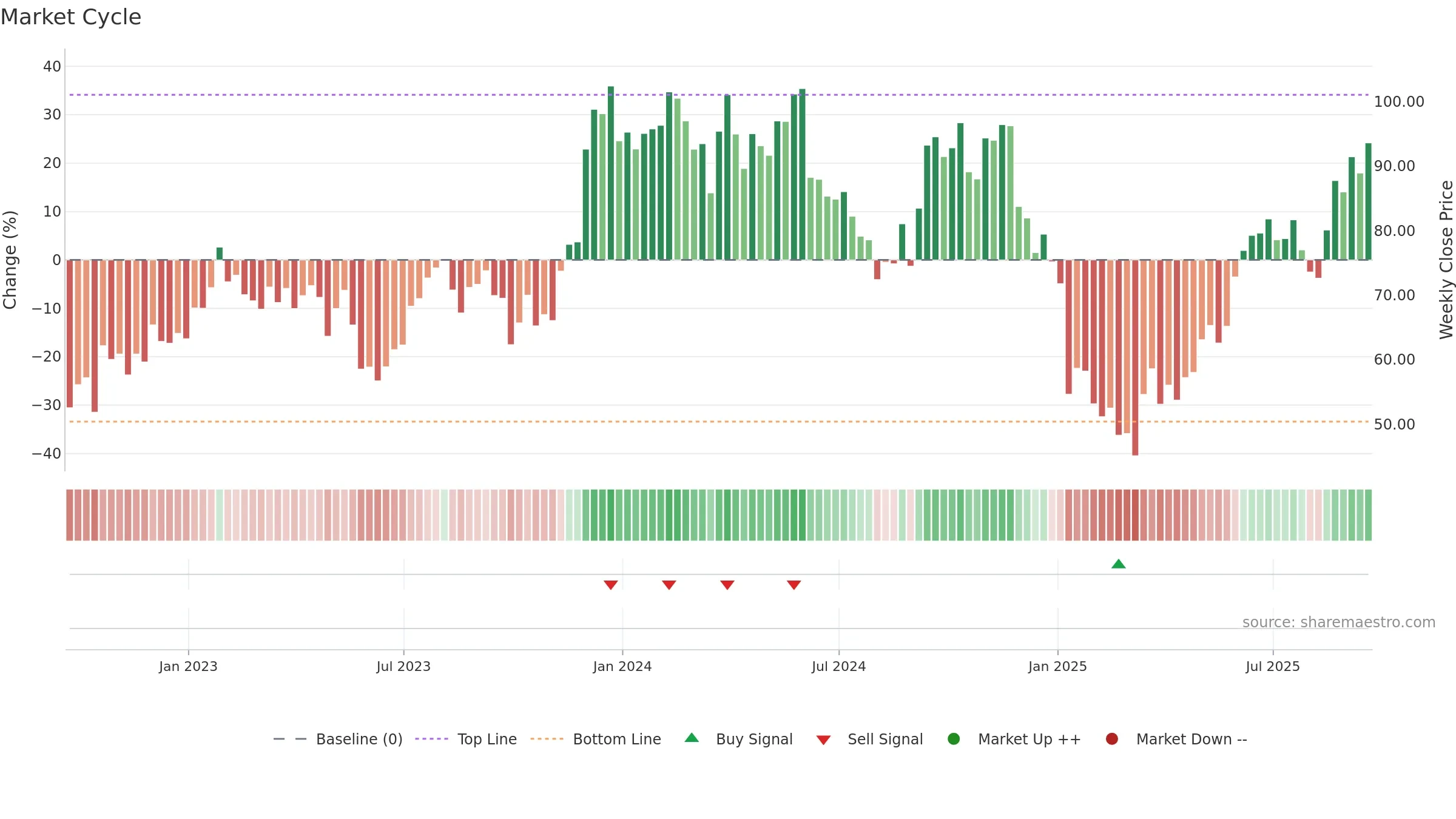Click the 40 tick on the Change axis
1456x819 pixels.
(52, 67)
